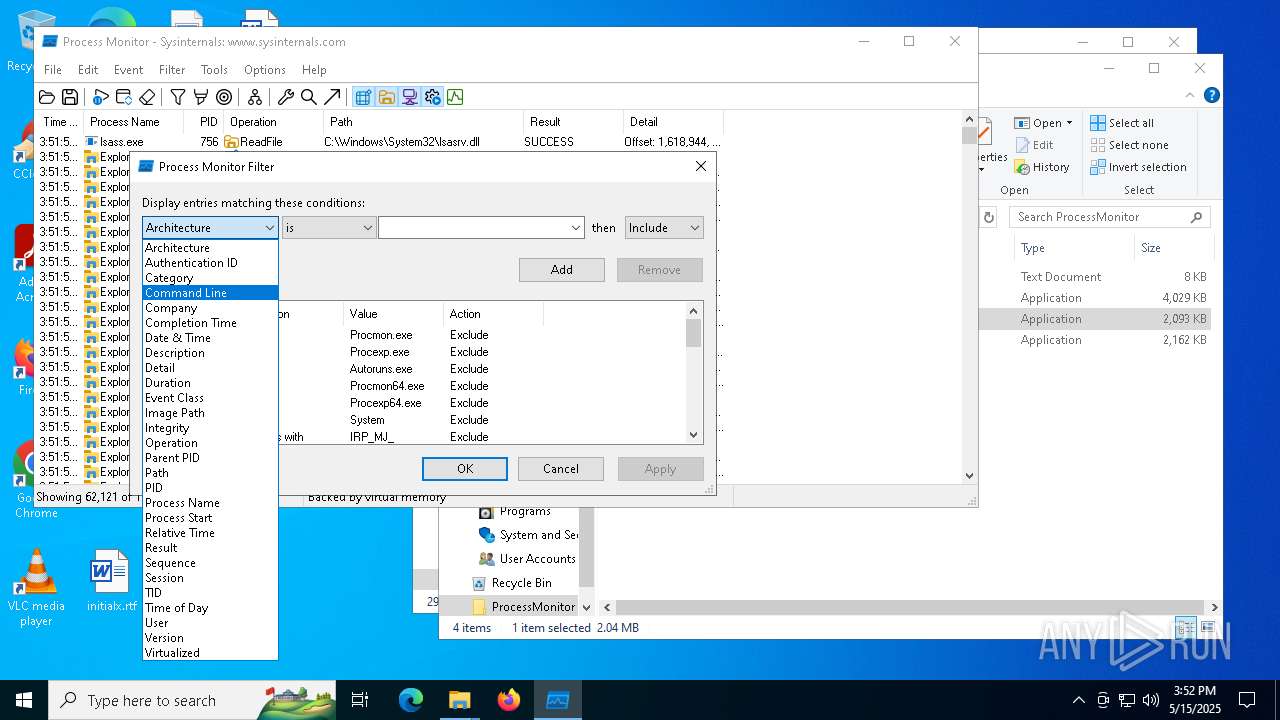Open the 'is' relation dropdown
The width and height of the screenshot is (1280, 720).
(x=329, y=228)
